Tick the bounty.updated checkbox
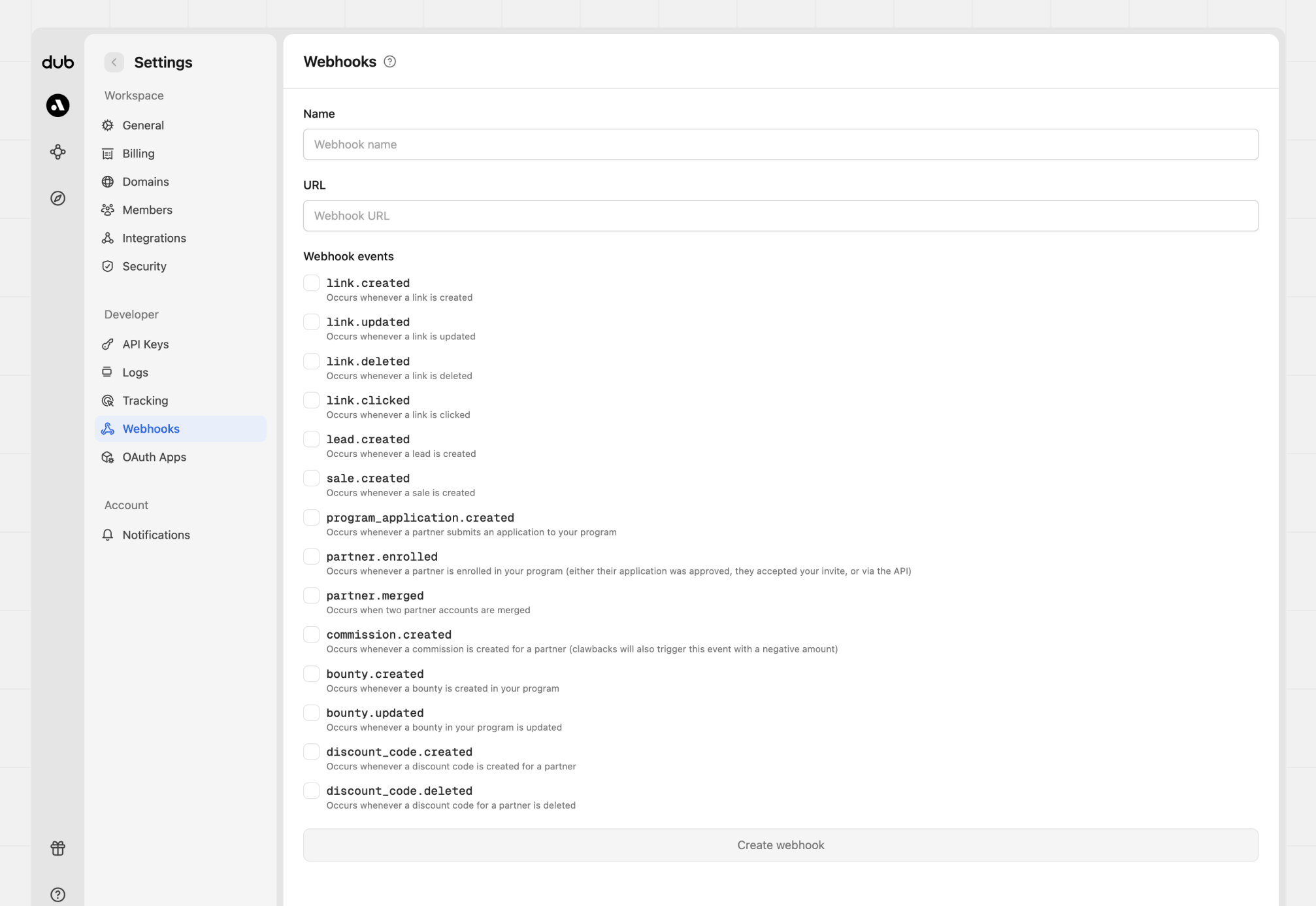Image resolution: width=1316 pixels, height=906 pixels. pyautogui.click(x=312, y=713)
